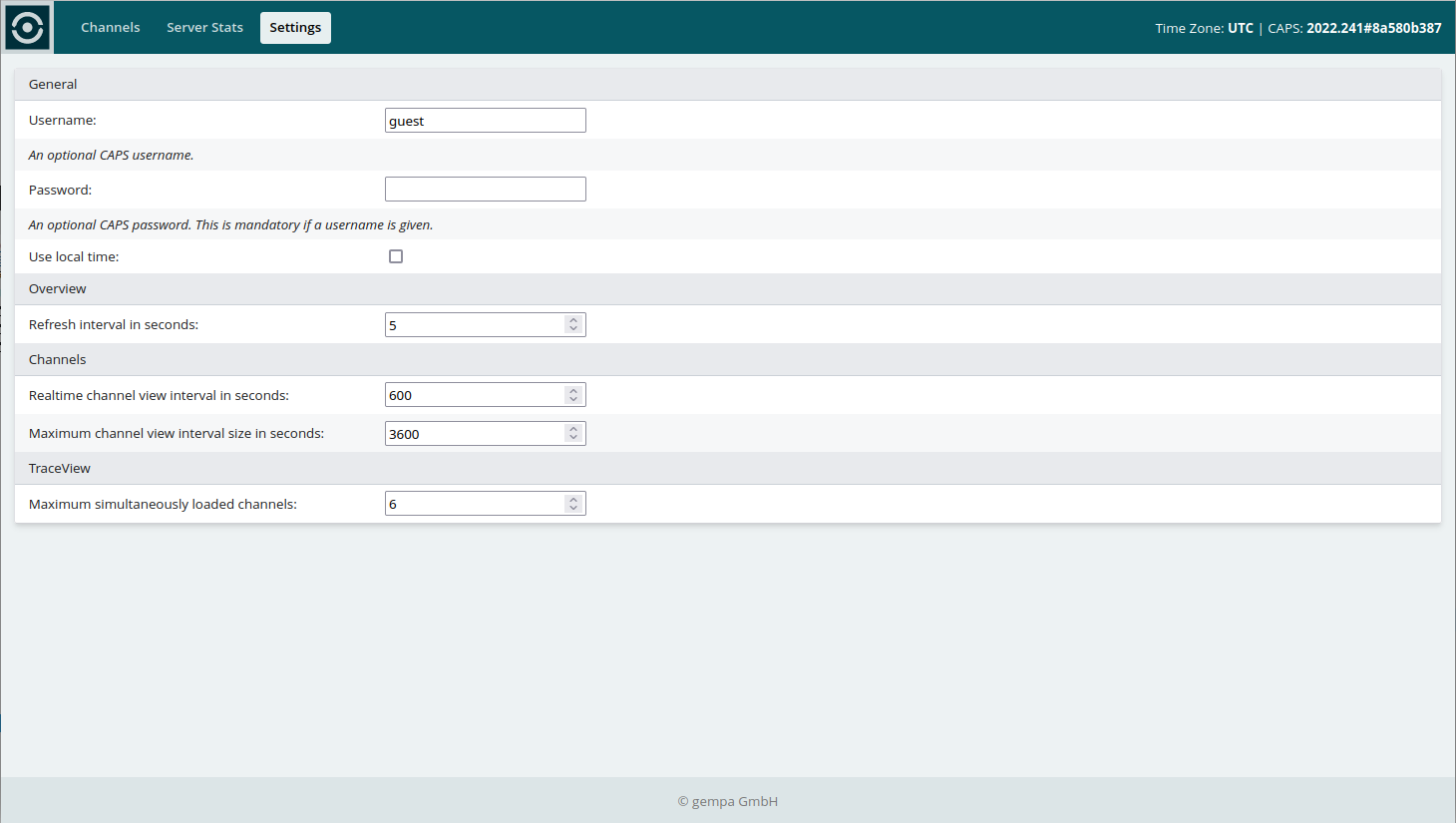Decrement realtime channel view interval
The height and width of the screenshot is (823, 1456).
[x=573, y=400]
